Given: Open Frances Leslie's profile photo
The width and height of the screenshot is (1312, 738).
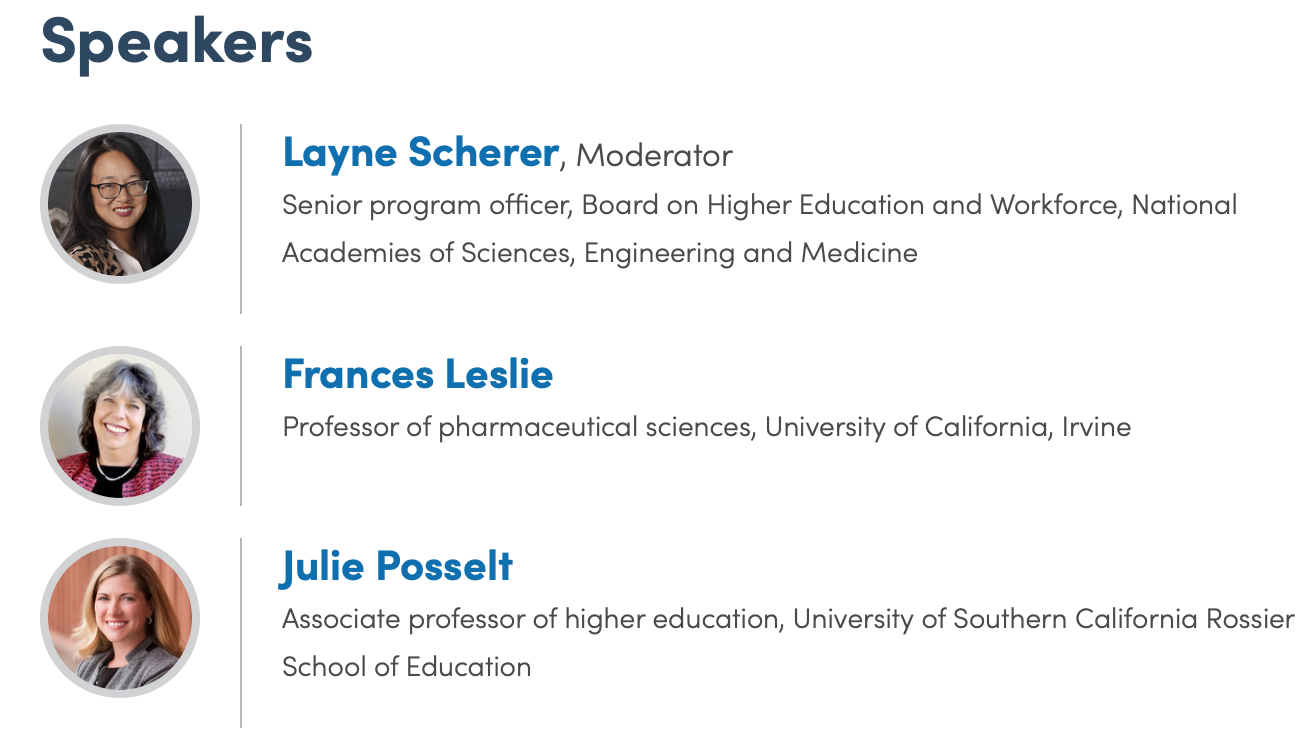Looking at the screenshot, I should click(120, 426).
